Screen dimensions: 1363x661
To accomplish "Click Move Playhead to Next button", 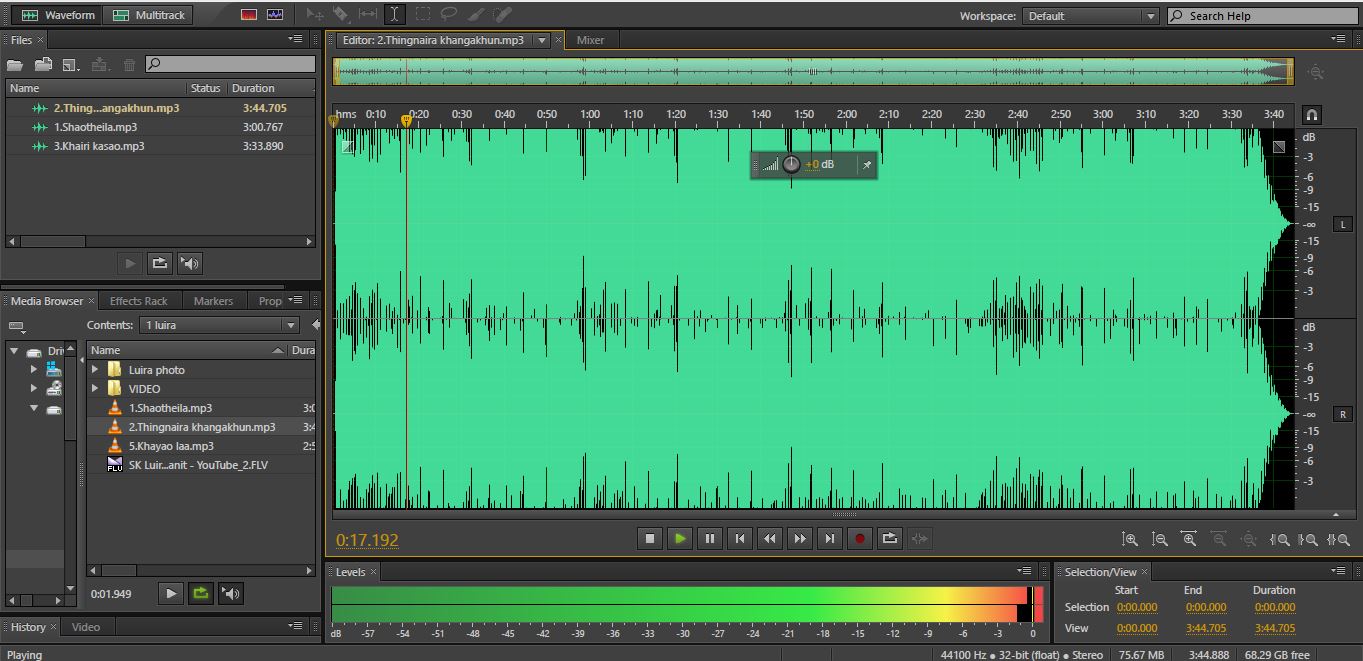I will tap(829, 539).
